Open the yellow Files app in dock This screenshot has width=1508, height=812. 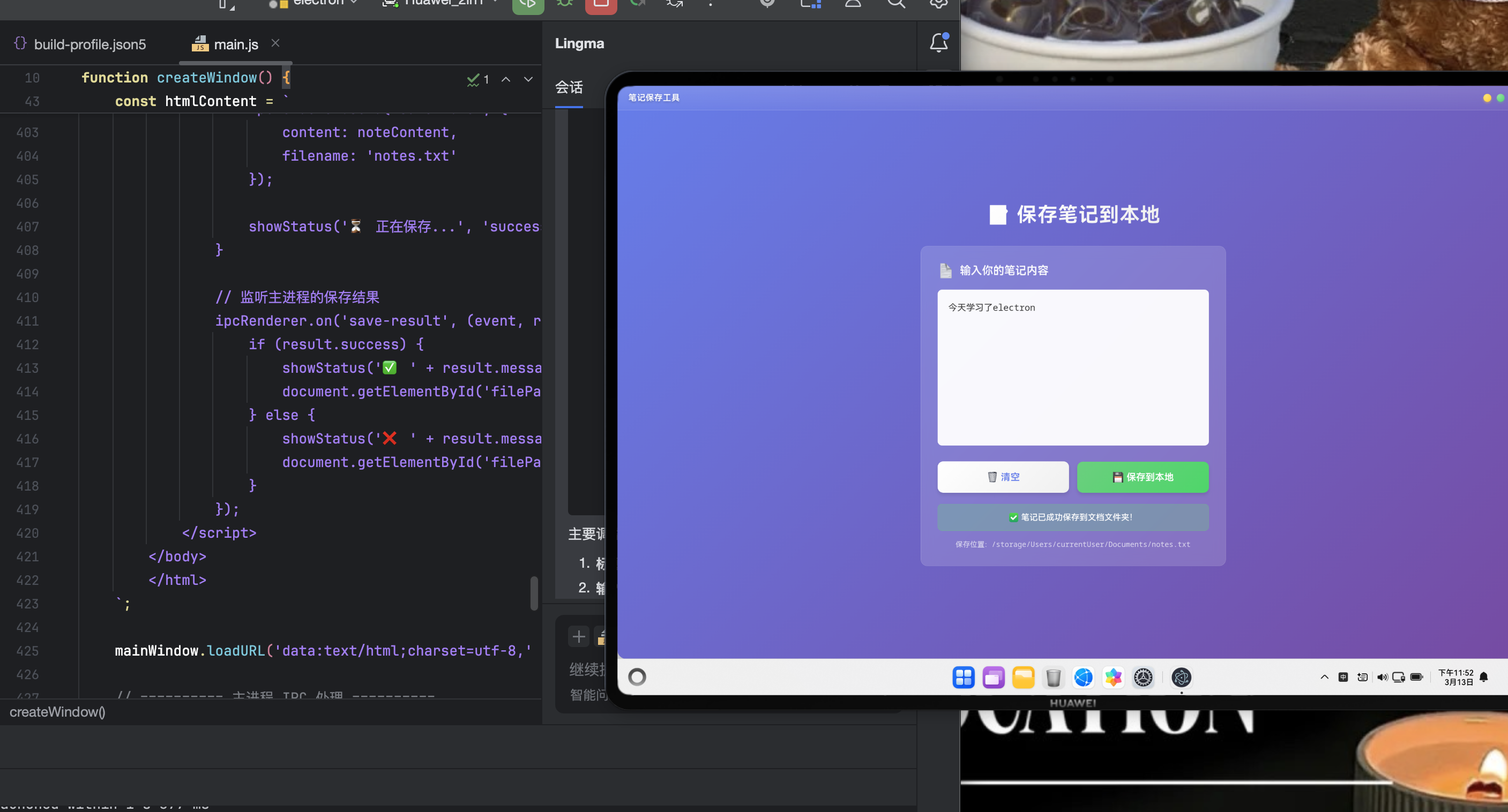point(1024,678)
